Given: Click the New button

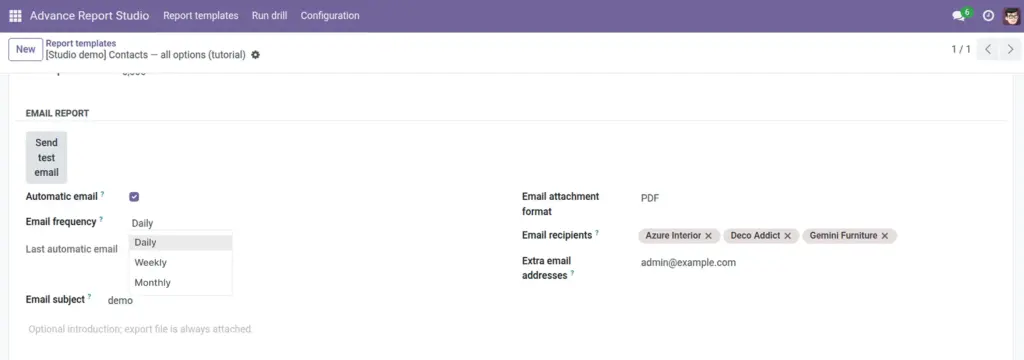Looking at the screenshot, I should pyautogui.click(x=25, y=49).
